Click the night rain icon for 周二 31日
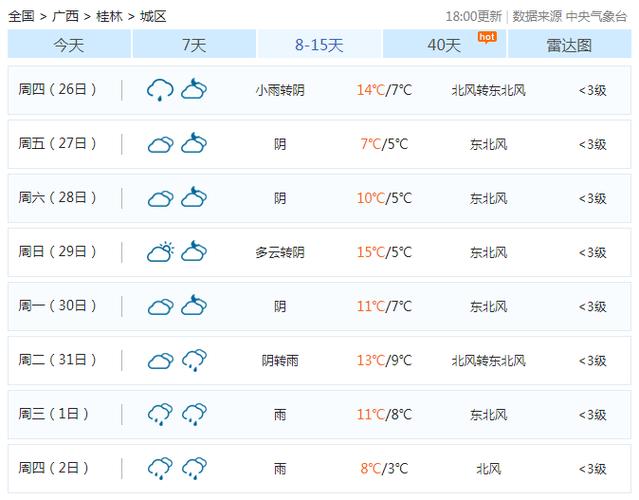 (194, 360)
